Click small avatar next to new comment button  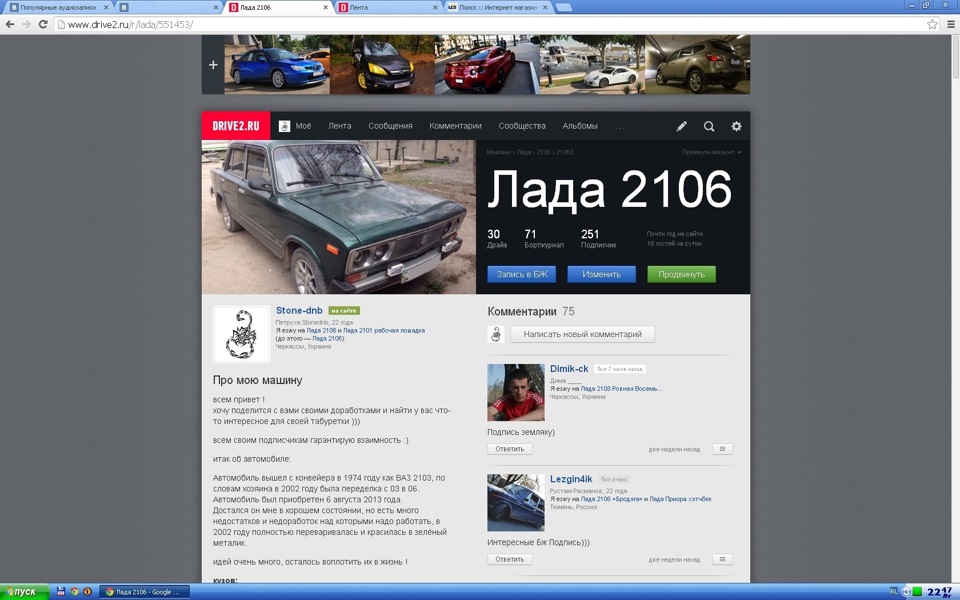[x=496, y=334]
